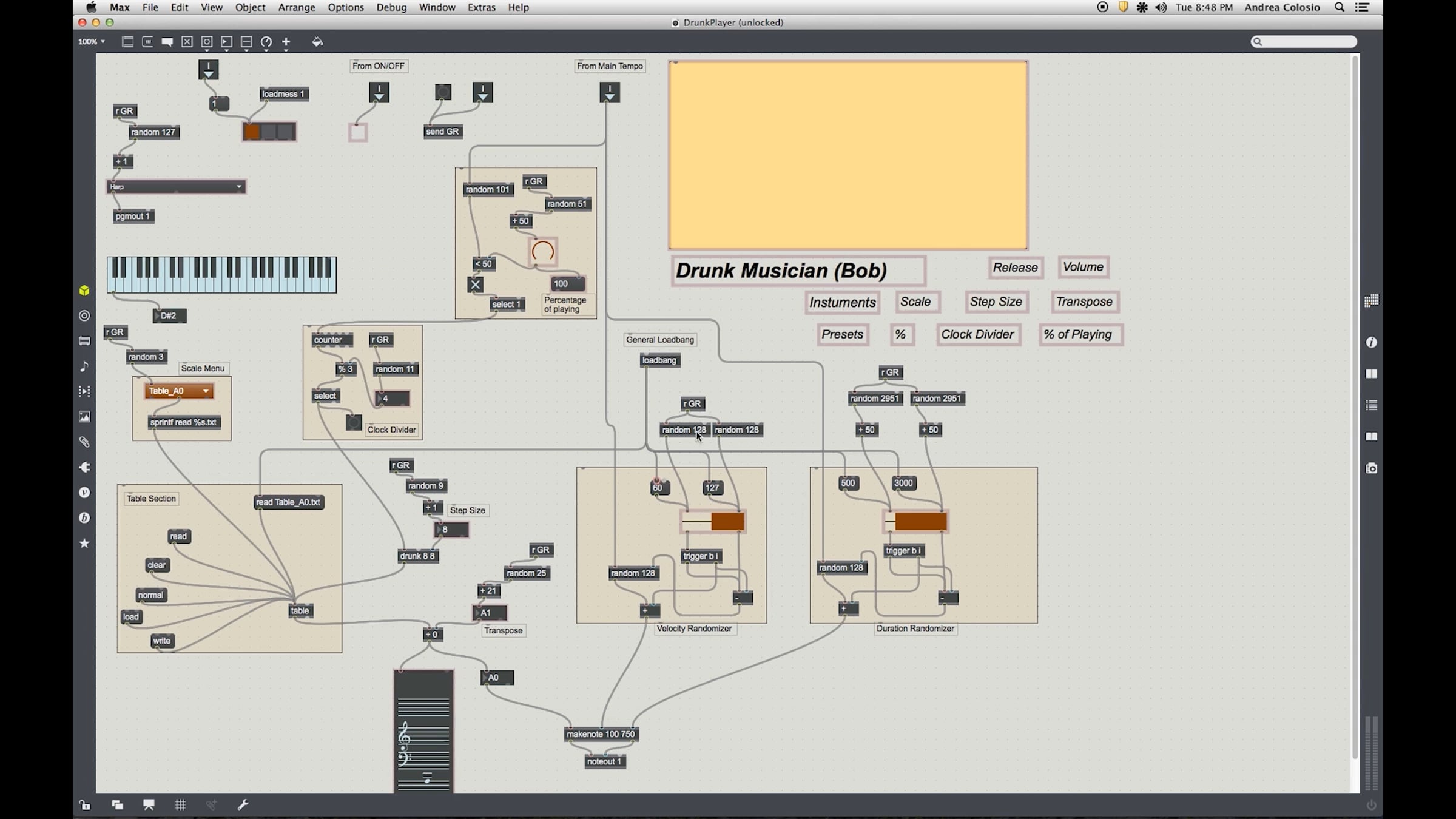
Task: Open the 100% zoom level dropdown
Action: coord(92,42)
